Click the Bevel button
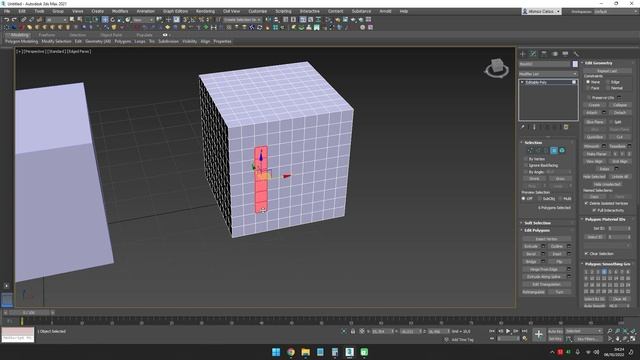 [x=531, y=254]
